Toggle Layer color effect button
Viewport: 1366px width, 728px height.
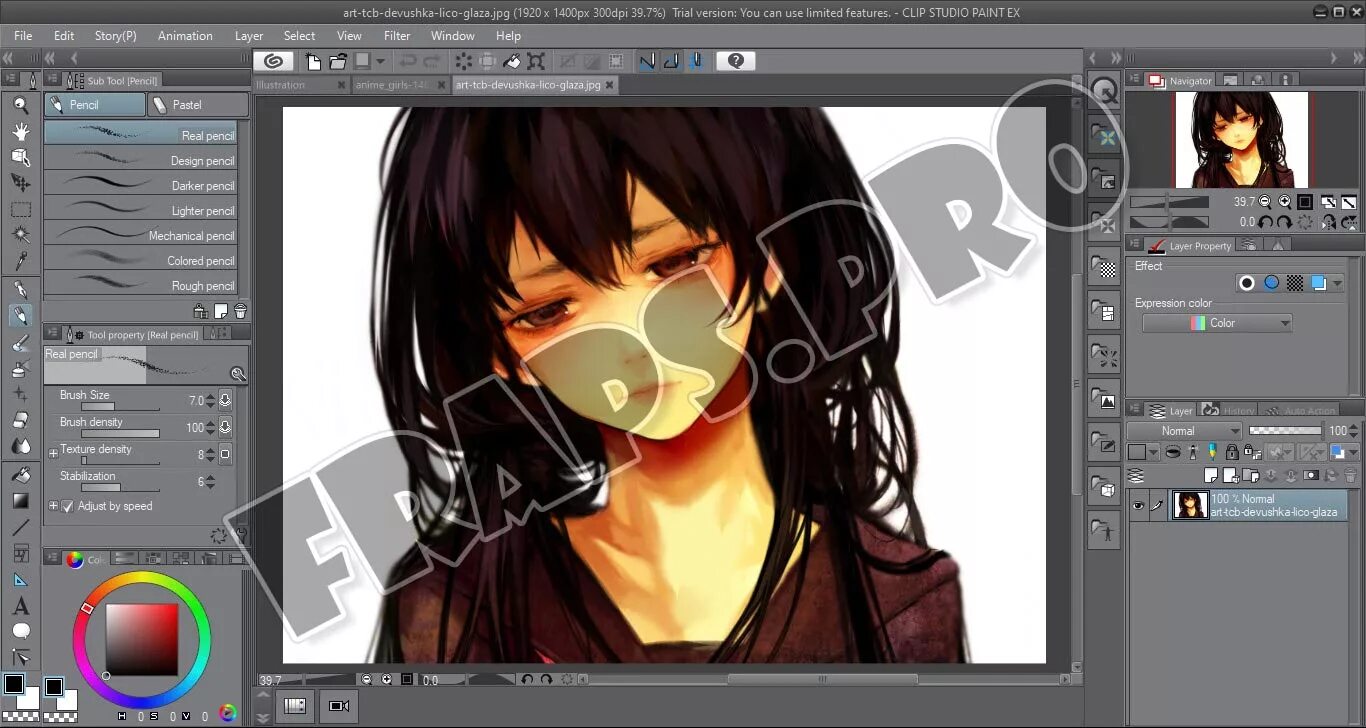pos(1319,284)
